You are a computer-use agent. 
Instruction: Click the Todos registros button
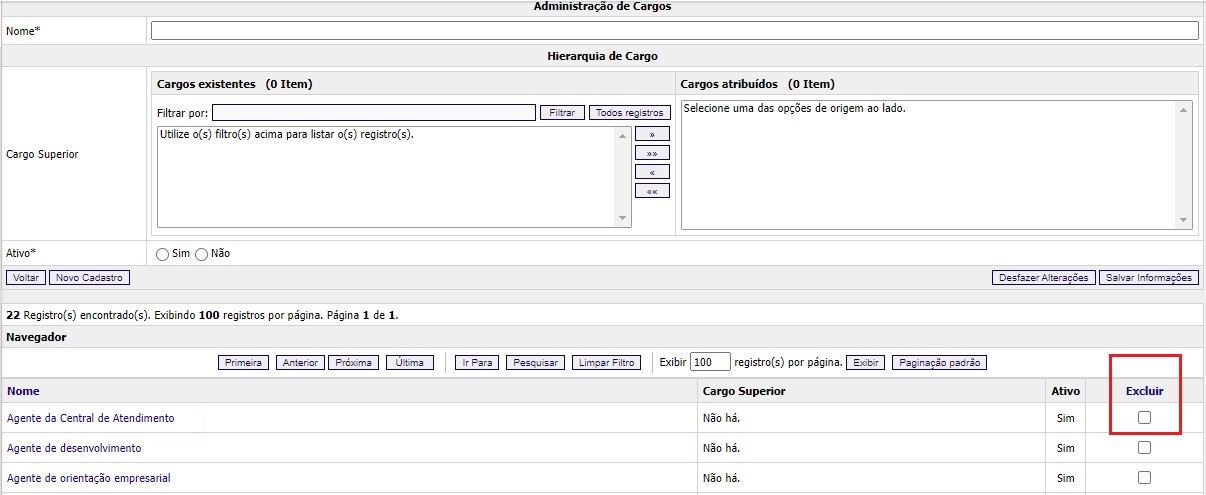(629, 113)
